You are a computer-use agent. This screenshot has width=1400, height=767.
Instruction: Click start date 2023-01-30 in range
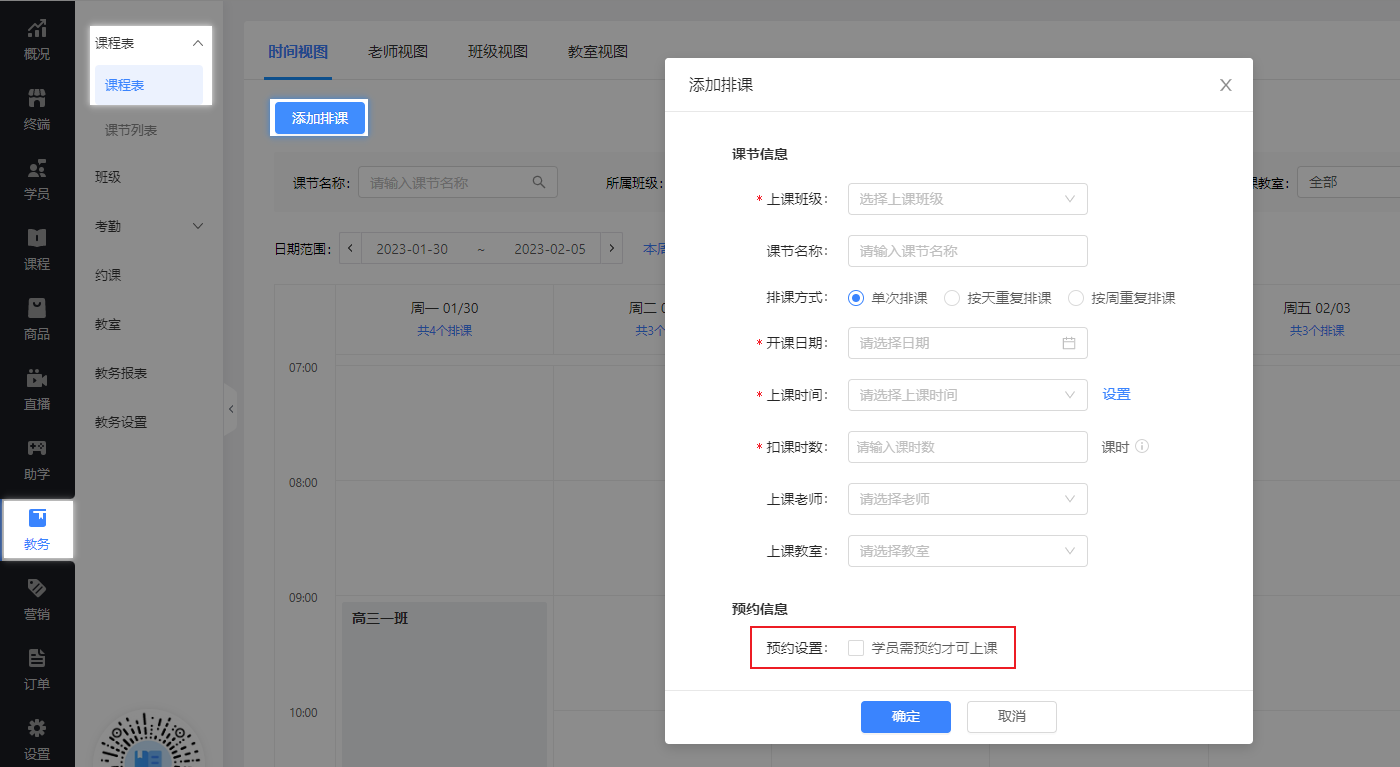pos(412,249)
